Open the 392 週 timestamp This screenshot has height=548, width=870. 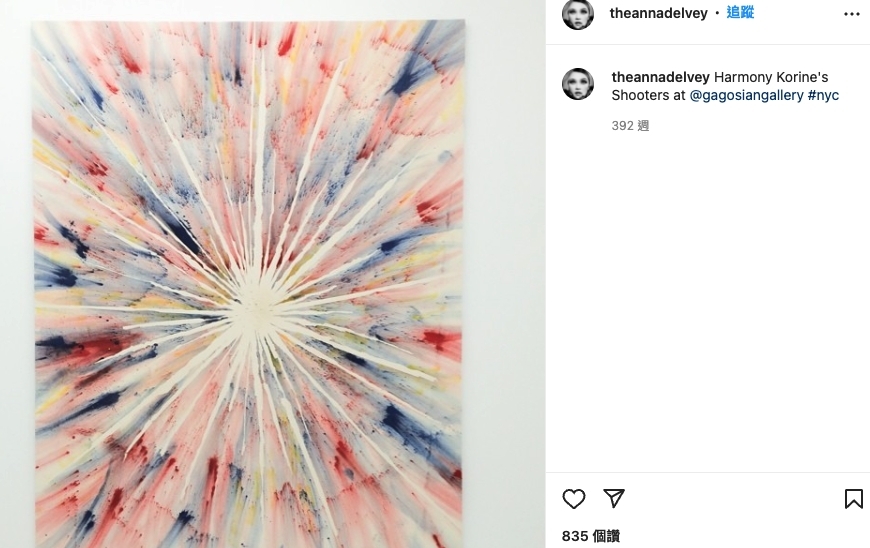pyautogui.click(x=630, y=126)
